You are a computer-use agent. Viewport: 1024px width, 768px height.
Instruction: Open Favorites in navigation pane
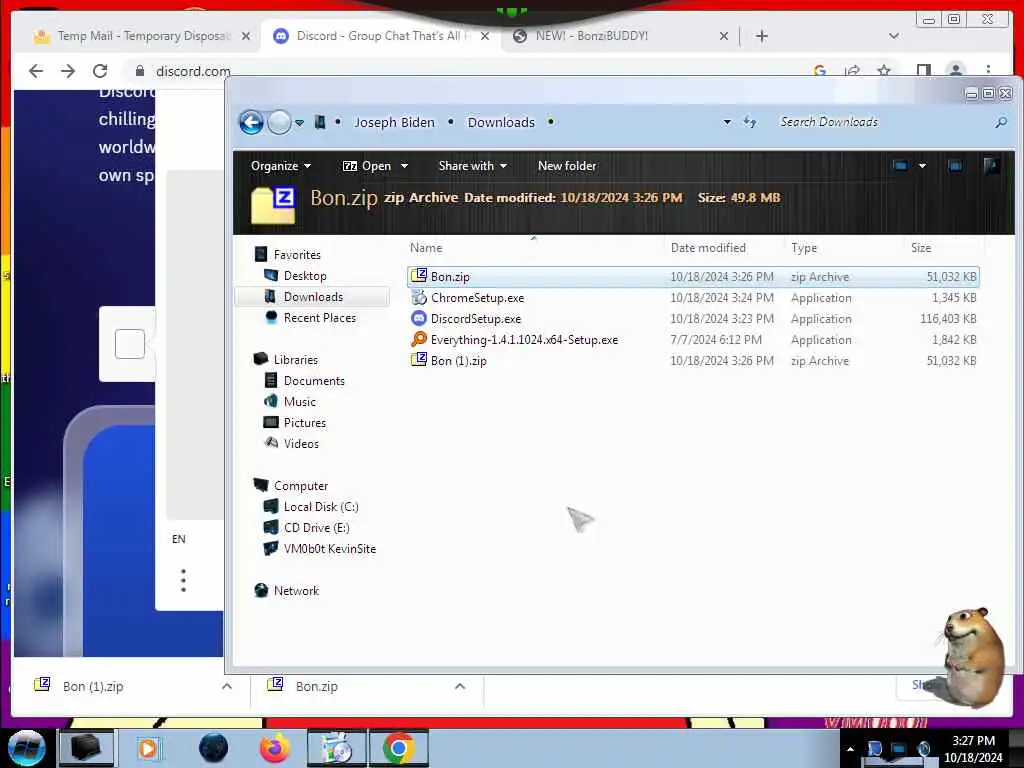point(296,255)
